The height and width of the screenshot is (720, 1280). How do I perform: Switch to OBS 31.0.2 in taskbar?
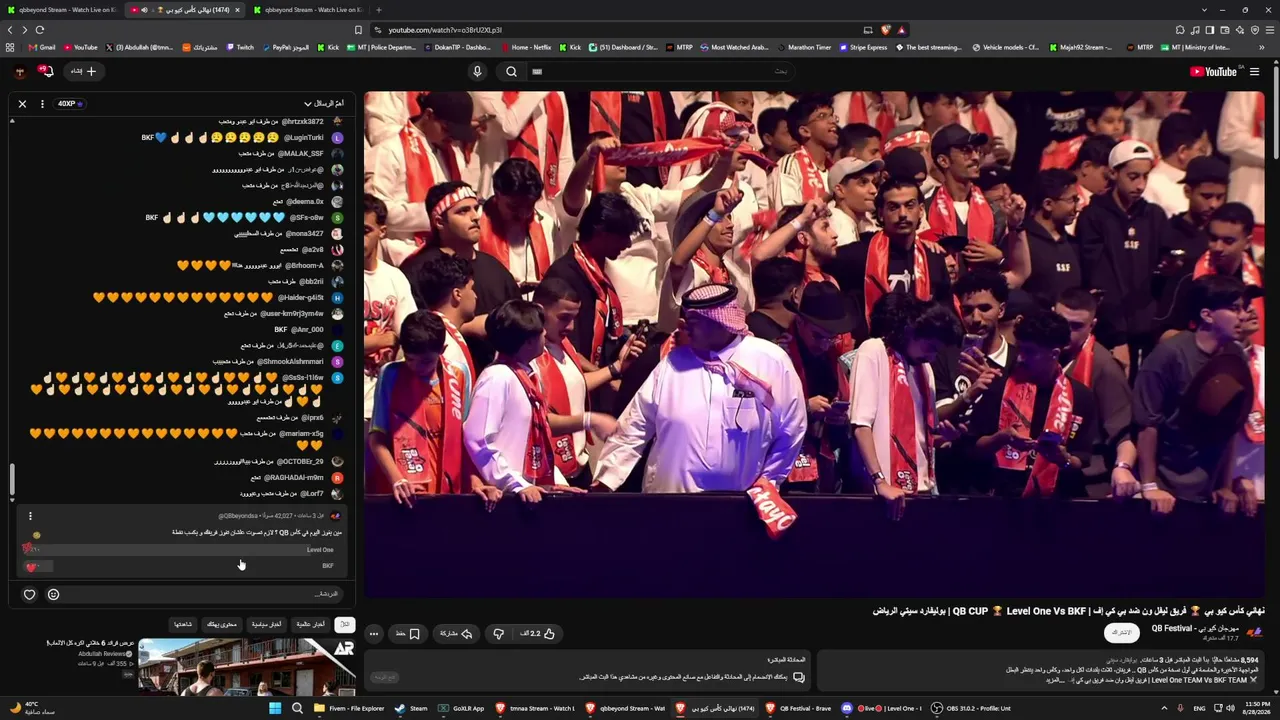click(x=971, y=708)
